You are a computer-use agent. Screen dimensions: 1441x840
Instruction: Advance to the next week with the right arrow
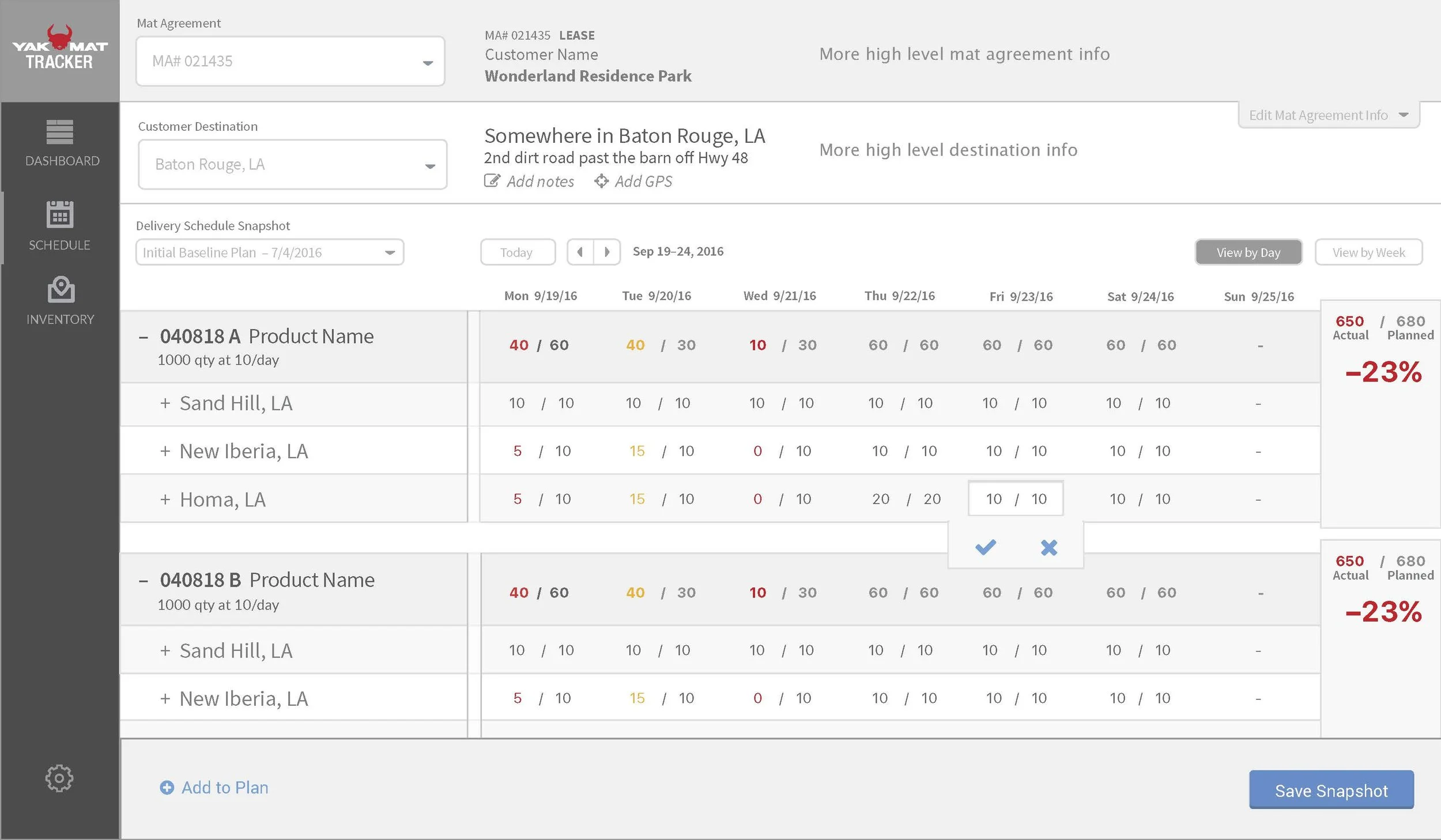pyautogui.click(x=606, y=251)
